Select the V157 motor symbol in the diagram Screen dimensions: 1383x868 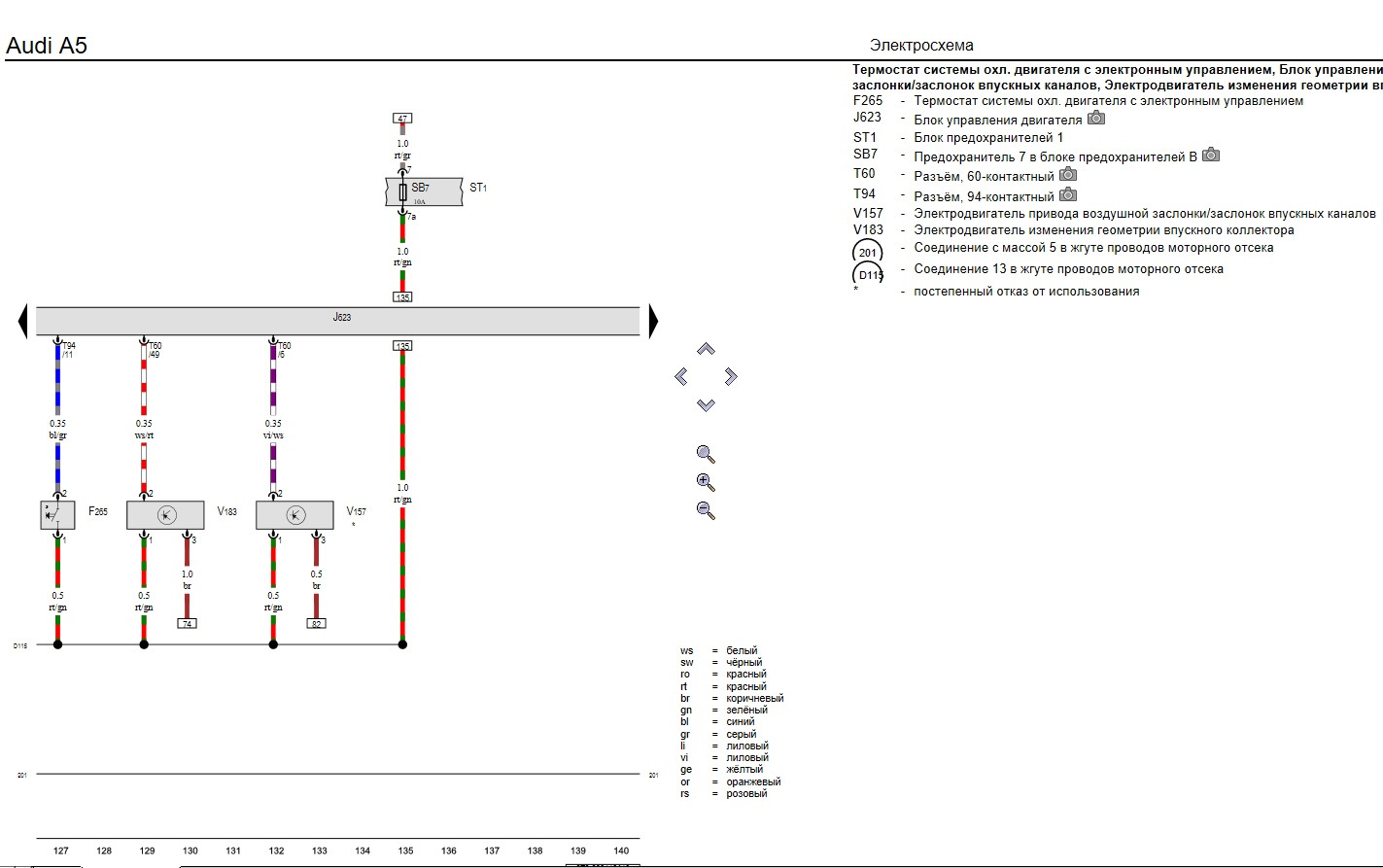tap(294, 515)
